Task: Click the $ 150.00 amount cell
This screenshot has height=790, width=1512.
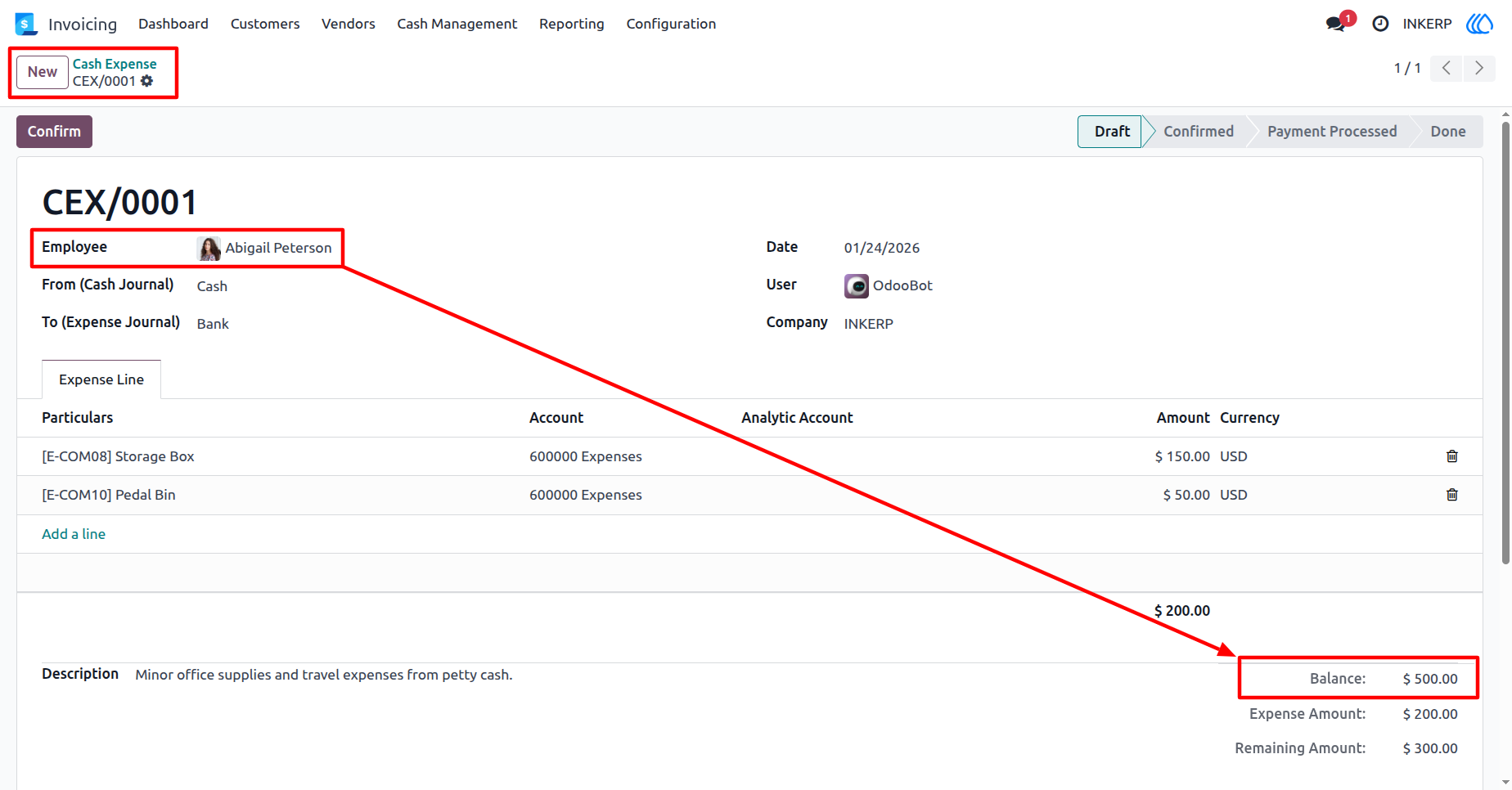Action: [1182, 456]
